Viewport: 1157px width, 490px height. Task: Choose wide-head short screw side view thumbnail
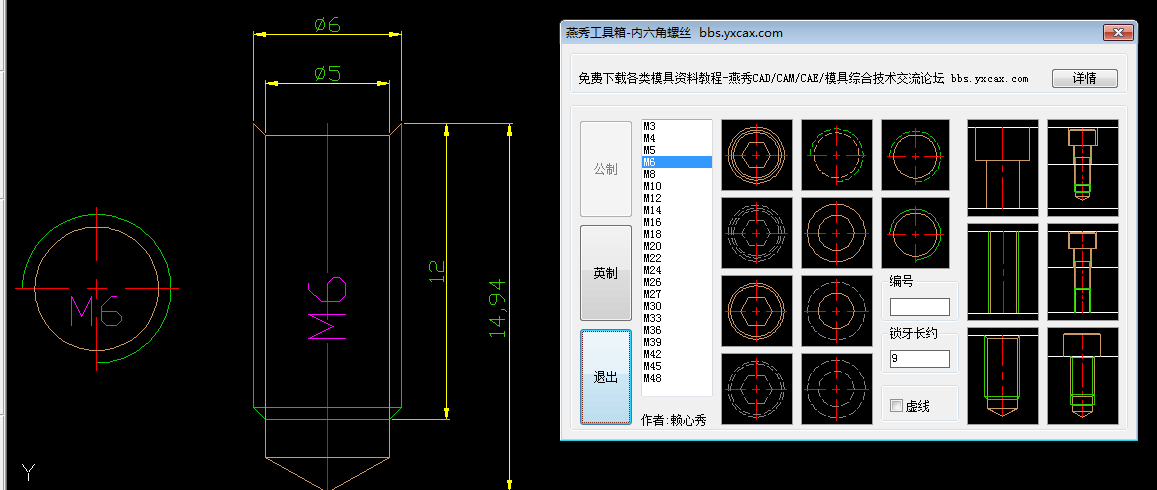1082,376
